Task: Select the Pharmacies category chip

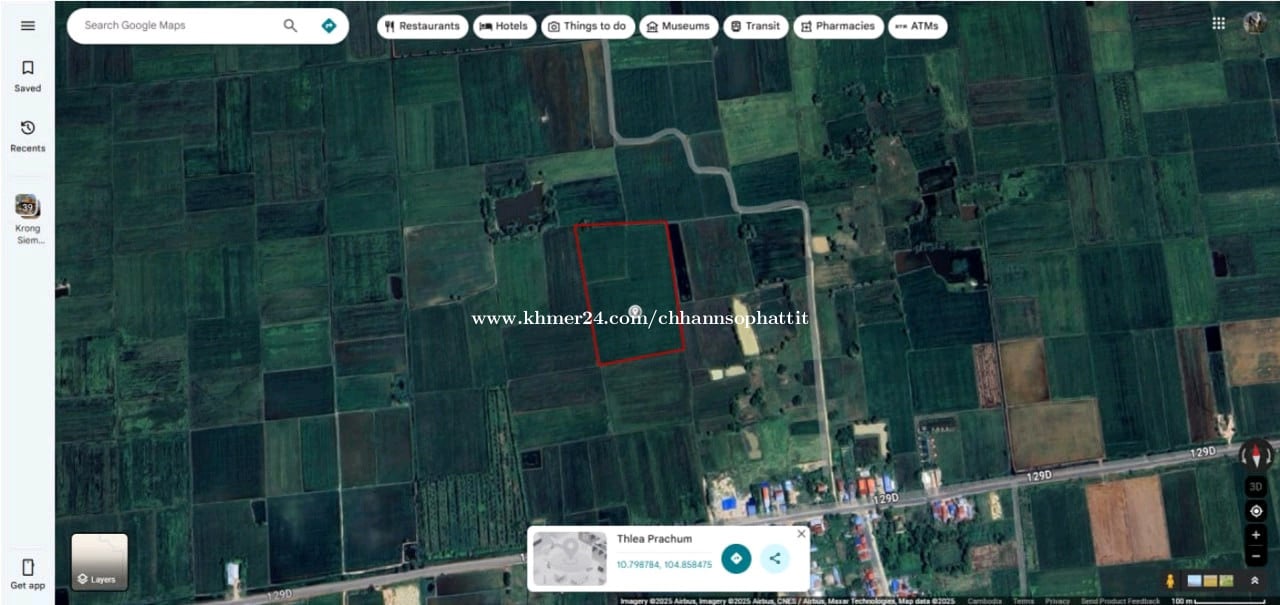Action: (837, 26)
